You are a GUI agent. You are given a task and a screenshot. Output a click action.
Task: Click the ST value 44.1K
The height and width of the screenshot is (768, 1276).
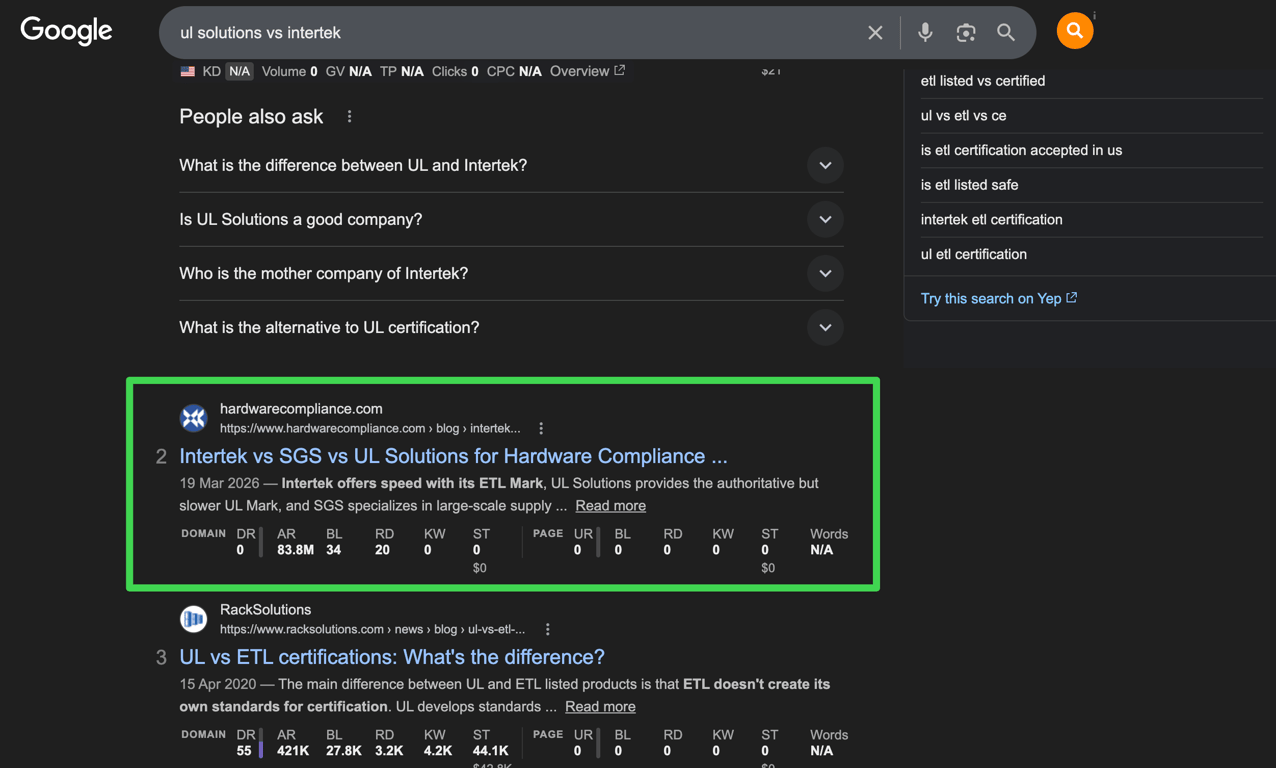[490, 751]
